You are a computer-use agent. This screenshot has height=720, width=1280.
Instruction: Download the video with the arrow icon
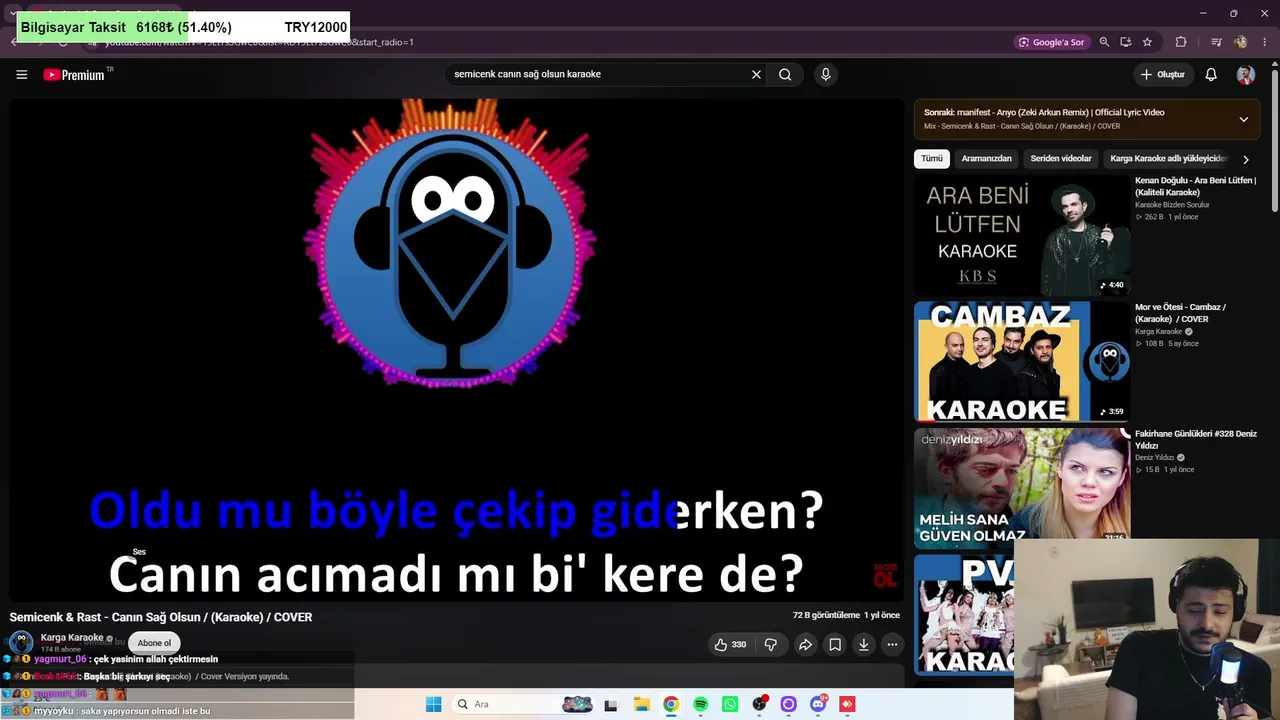click(x=864, y=645)
